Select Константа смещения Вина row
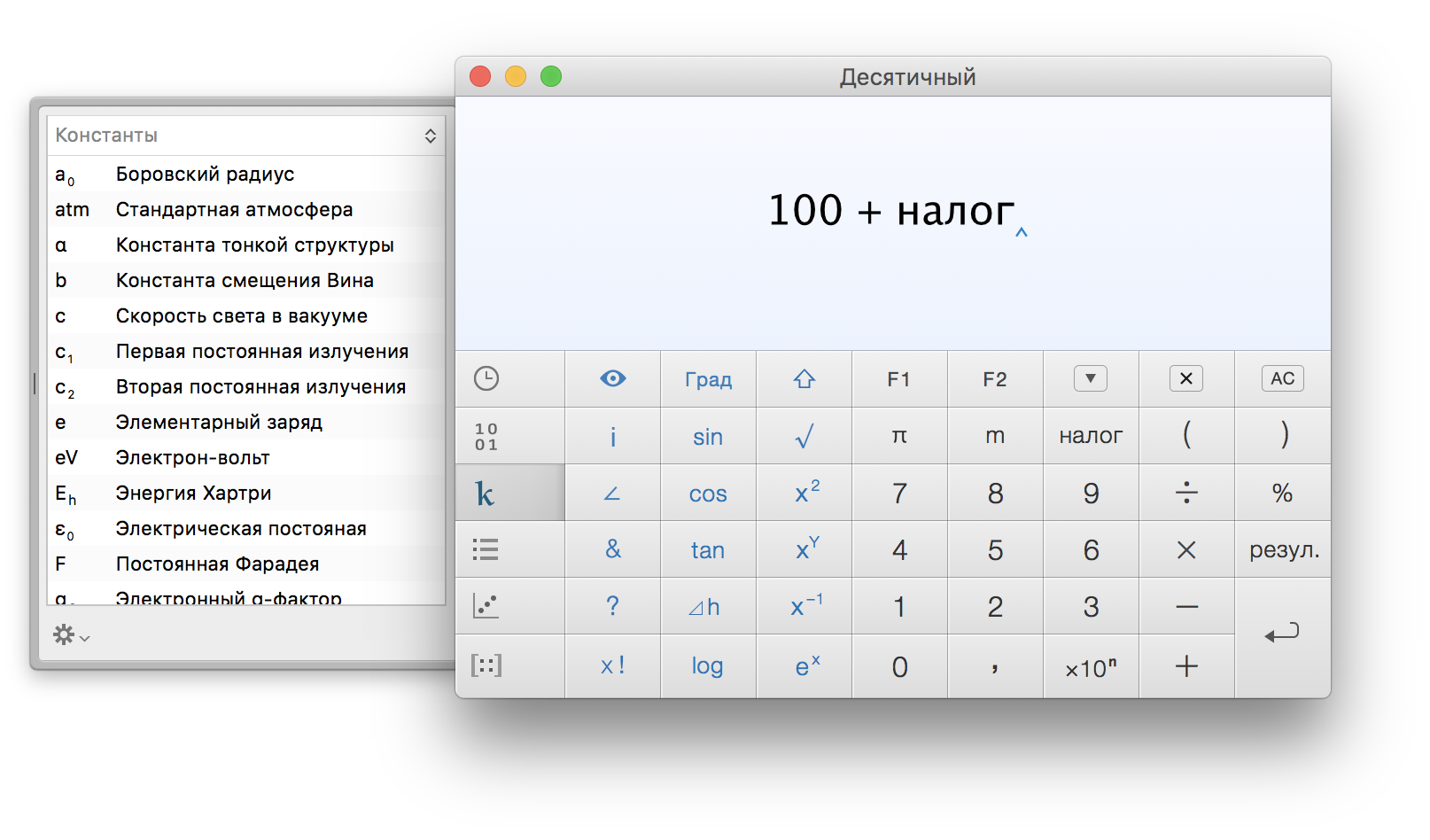 246,281
